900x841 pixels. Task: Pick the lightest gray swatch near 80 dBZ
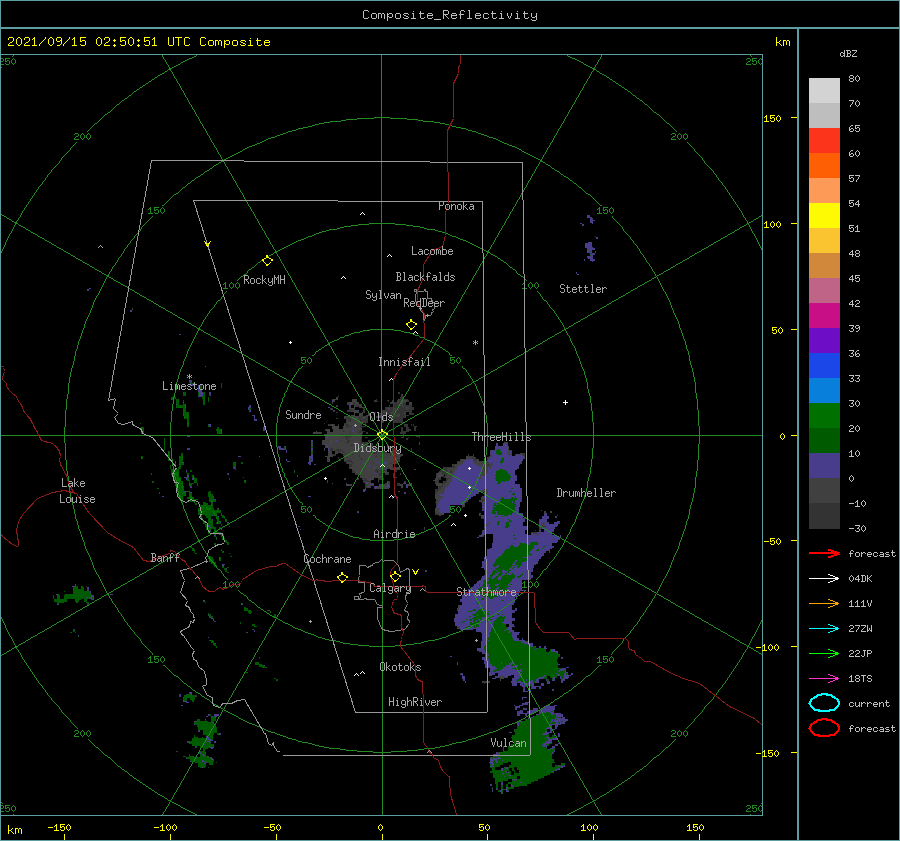[824, 91]
